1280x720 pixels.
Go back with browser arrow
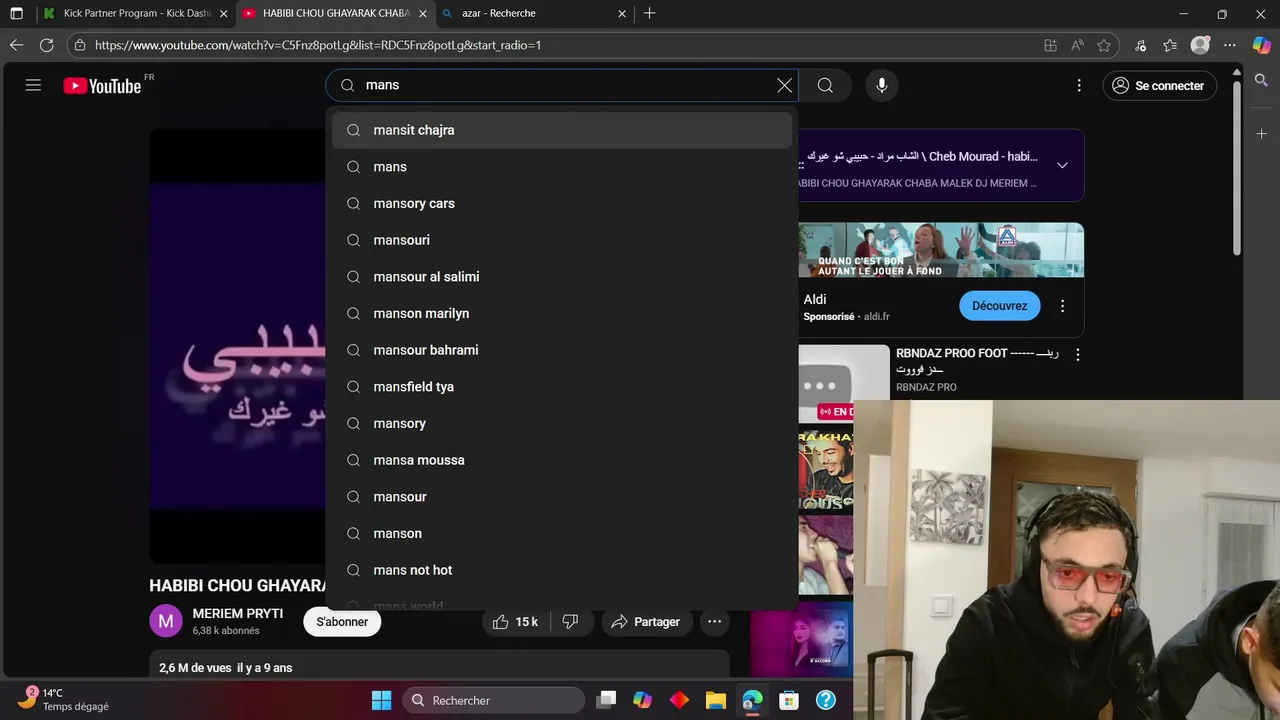click(x=16, y=45)
